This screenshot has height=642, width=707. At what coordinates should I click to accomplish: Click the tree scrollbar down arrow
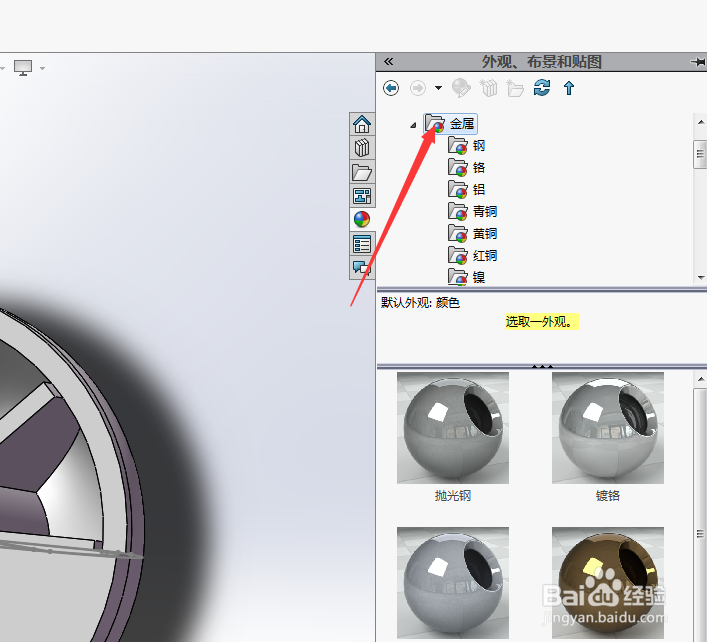pos(701,278)
